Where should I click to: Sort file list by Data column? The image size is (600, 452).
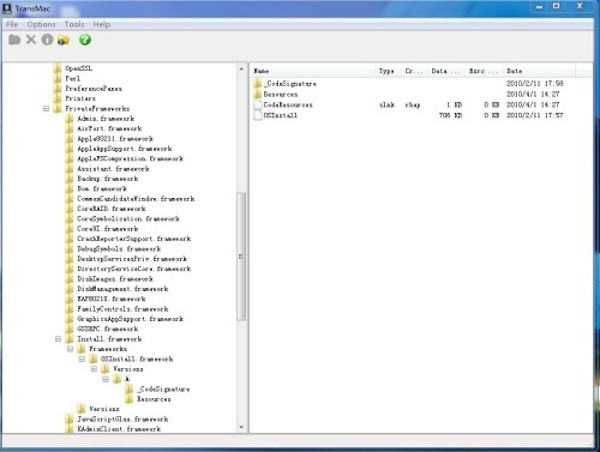447,71
